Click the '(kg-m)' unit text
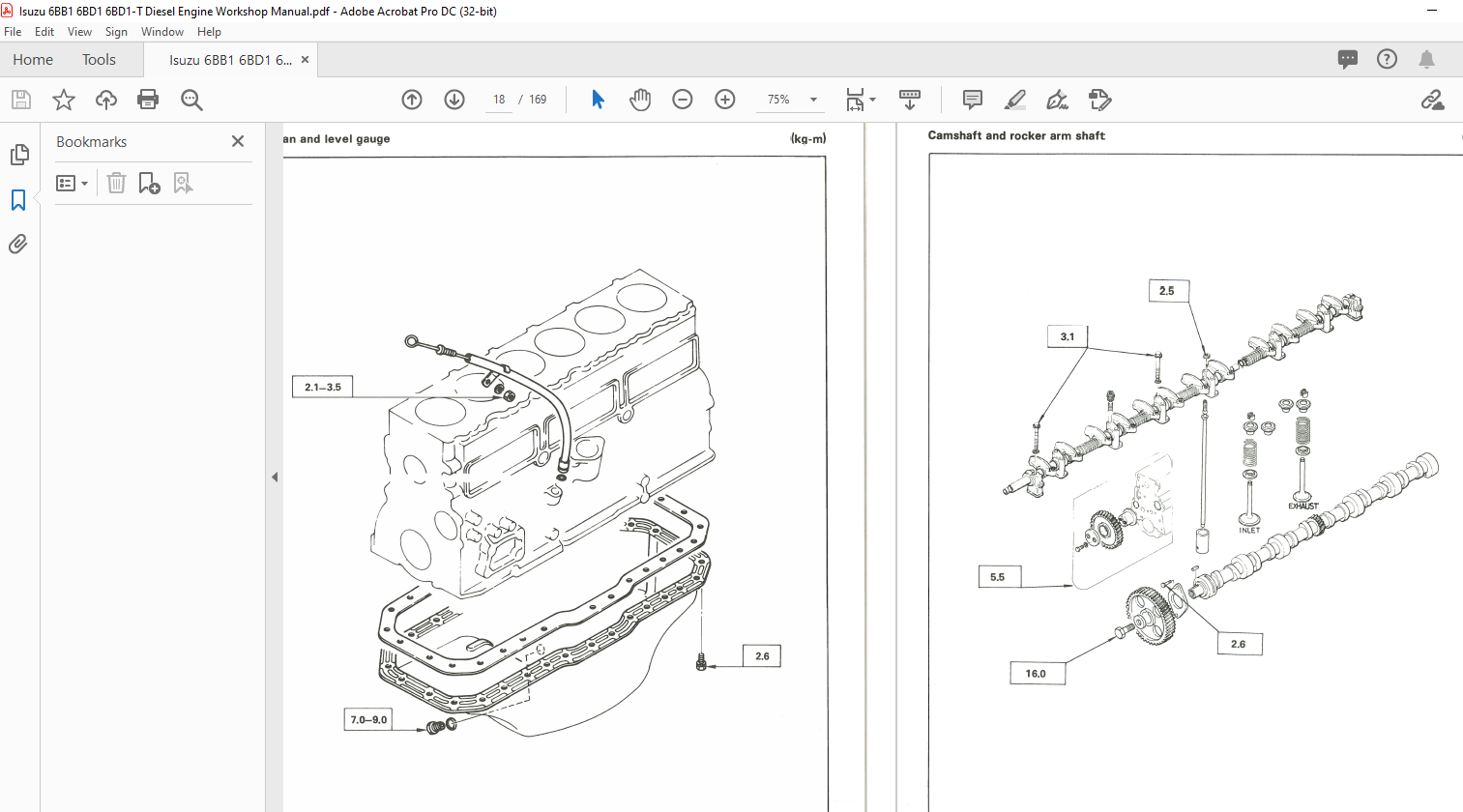Viewport: 1463px width, 812px height. [x=808, y=139]
